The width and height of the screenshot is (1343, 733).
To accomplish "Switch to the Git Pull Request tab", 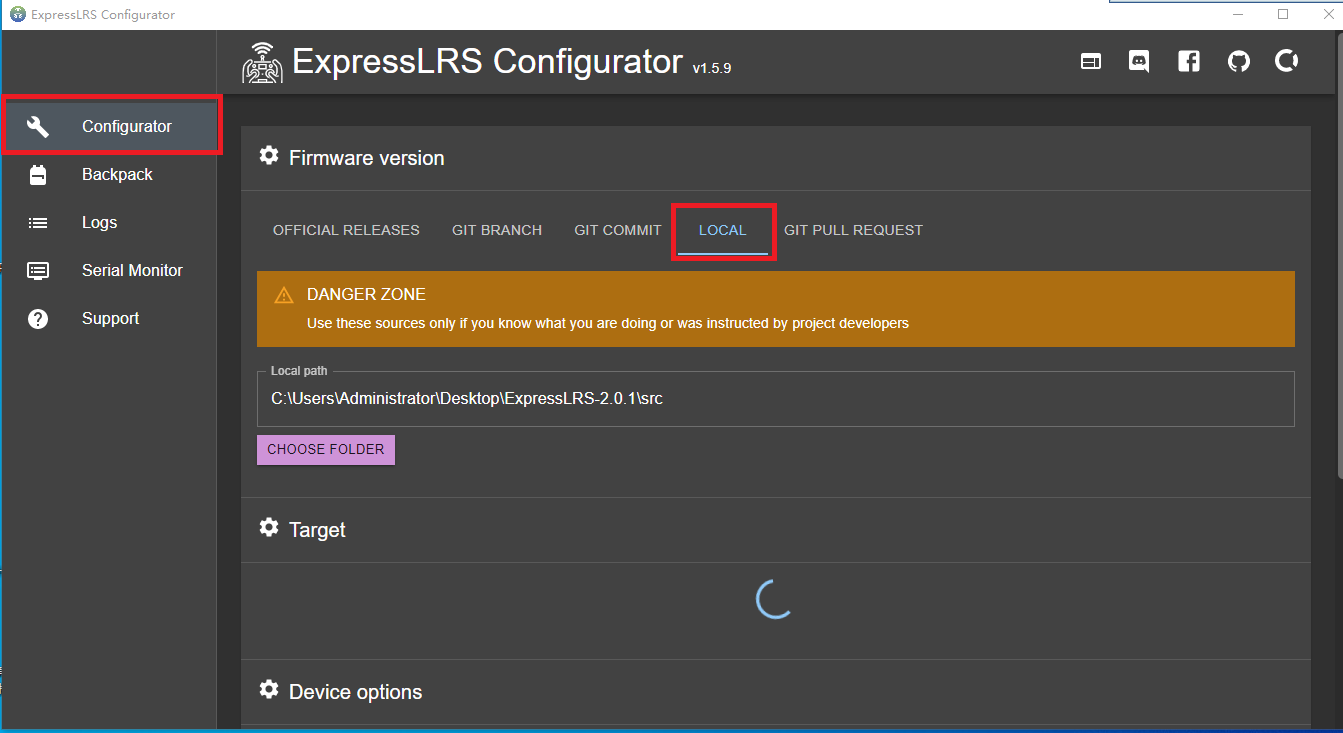I will click(x=853, y=230).
